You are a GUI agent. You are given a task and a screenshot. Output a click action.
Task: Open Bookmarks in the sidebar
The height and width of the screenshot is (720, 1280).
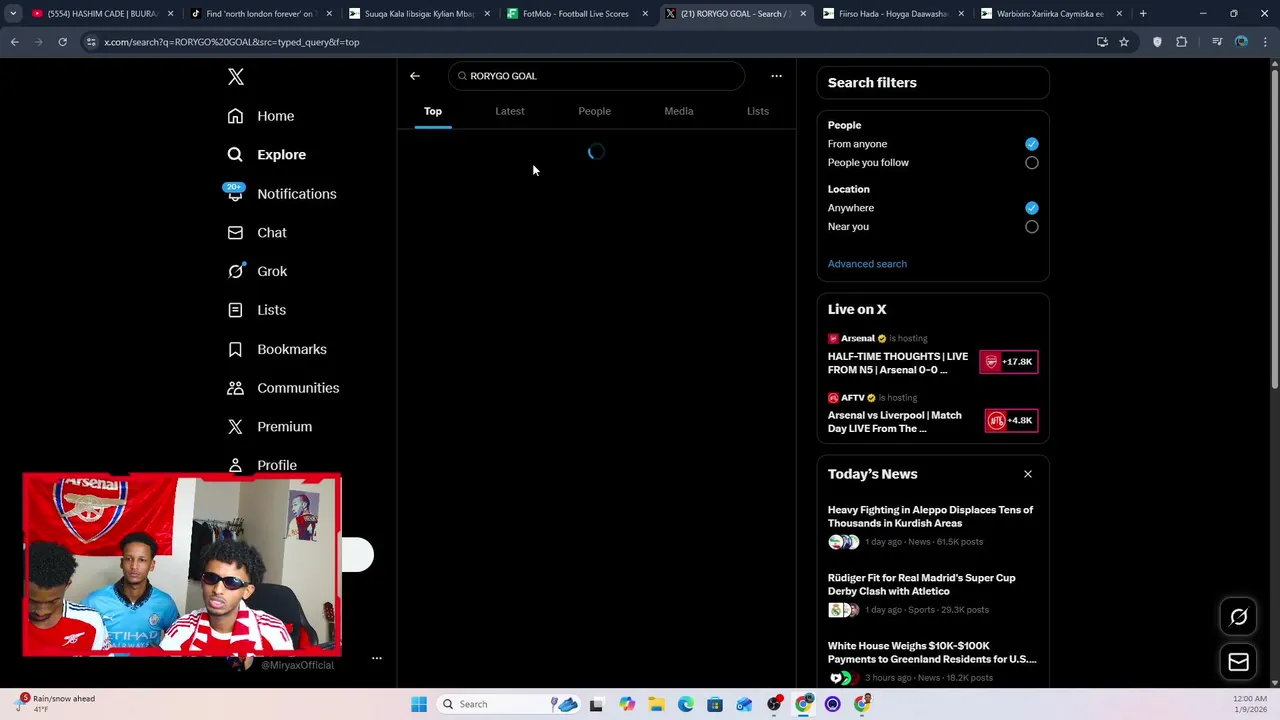pos(277,349)
